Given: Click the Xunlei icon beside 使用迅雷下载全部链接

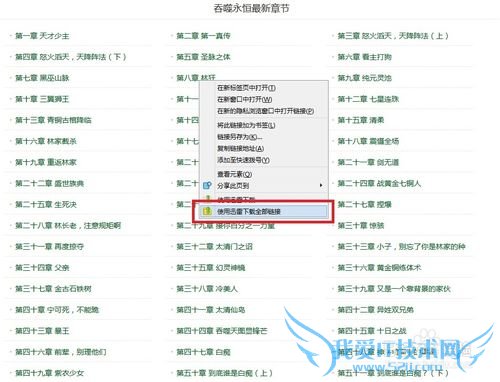Looking at the screenshot, I should tap(207, 211).
